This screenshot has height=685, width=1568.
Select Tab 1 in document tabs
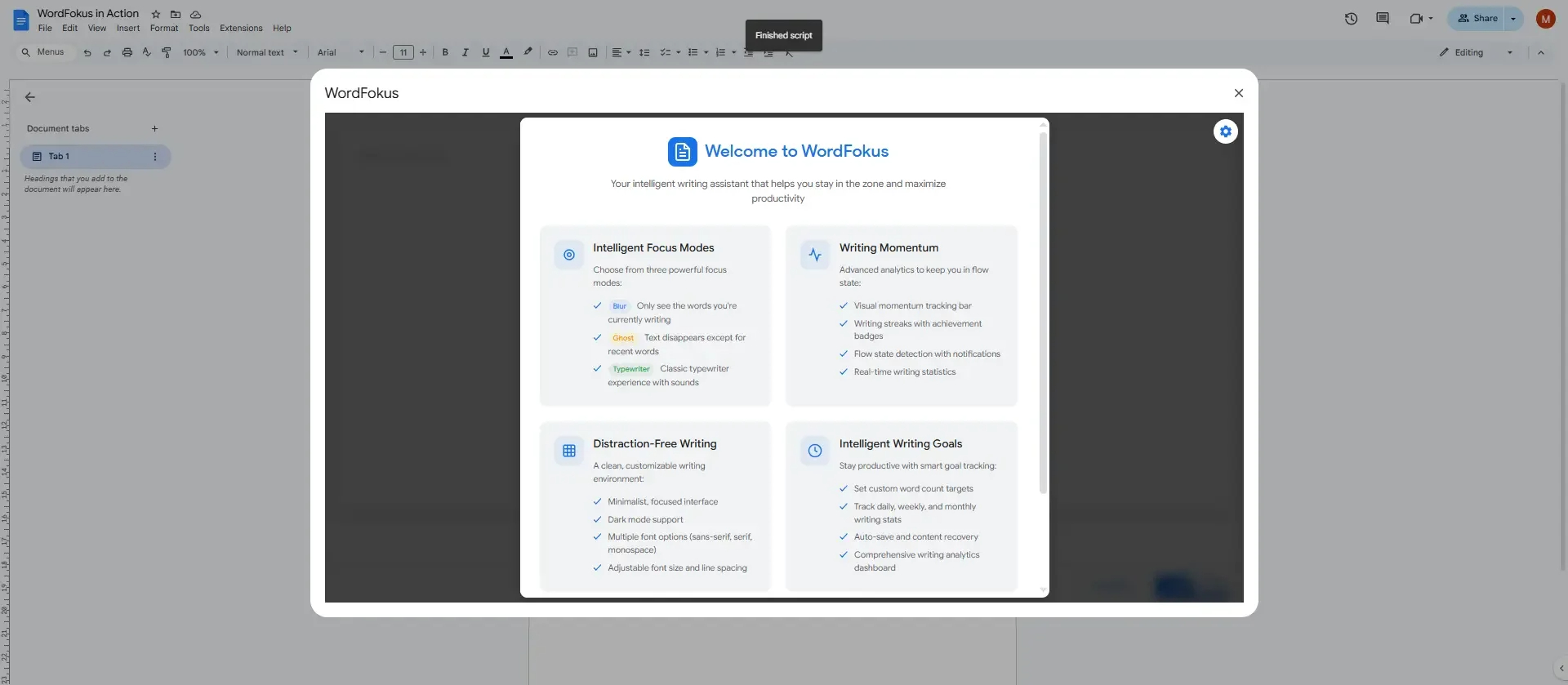pos(95,157)
